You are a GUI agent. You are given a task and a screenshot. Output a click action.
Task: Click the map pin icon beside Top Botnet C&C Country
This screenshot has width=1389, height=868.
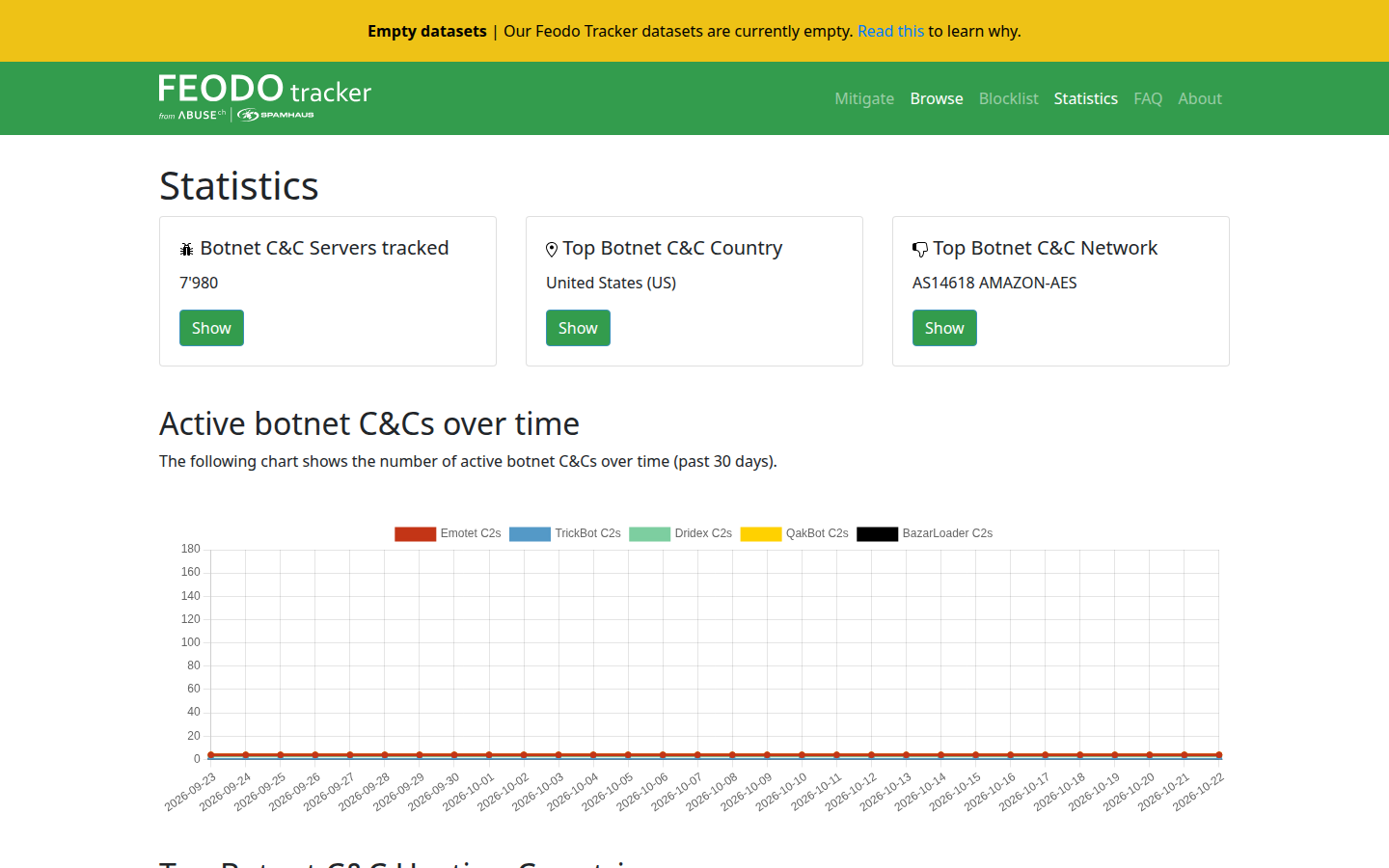pos(552,249)
